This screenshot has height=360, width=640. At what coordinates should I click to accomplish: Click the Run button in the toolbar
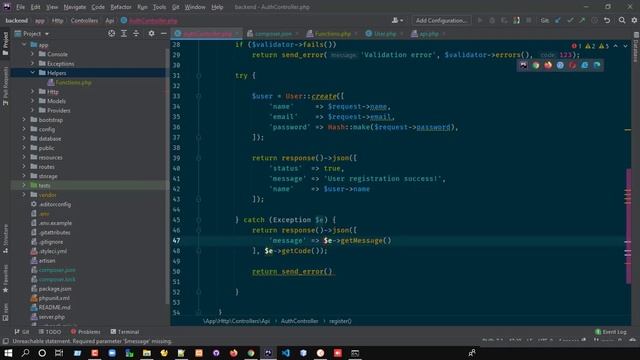480,20
